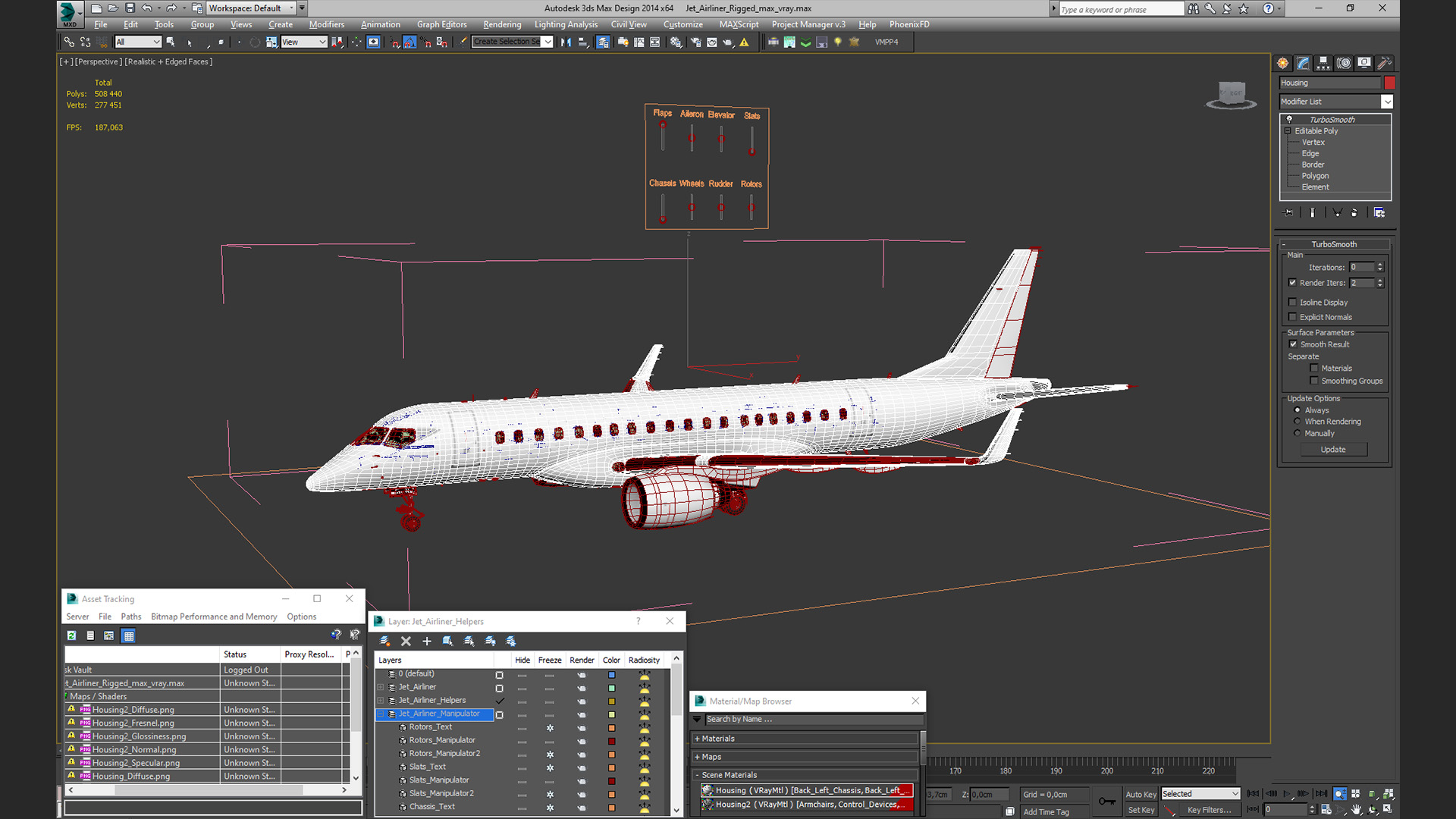This screenshot has height=819, width=1456.
Task: Click the Mirror tool icon
Action: (x=566, y=42)
